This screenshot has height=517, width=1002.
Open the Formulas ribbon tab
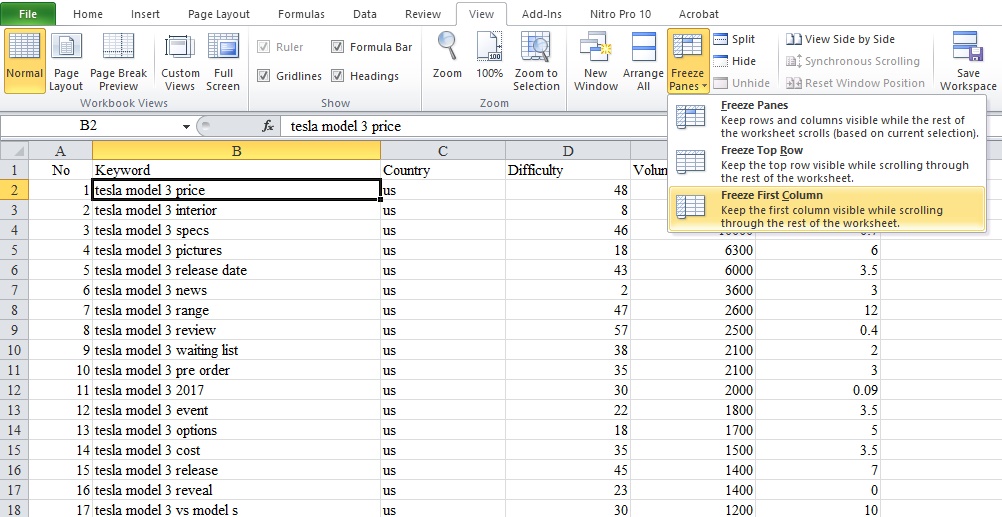[x=301, y=13]
